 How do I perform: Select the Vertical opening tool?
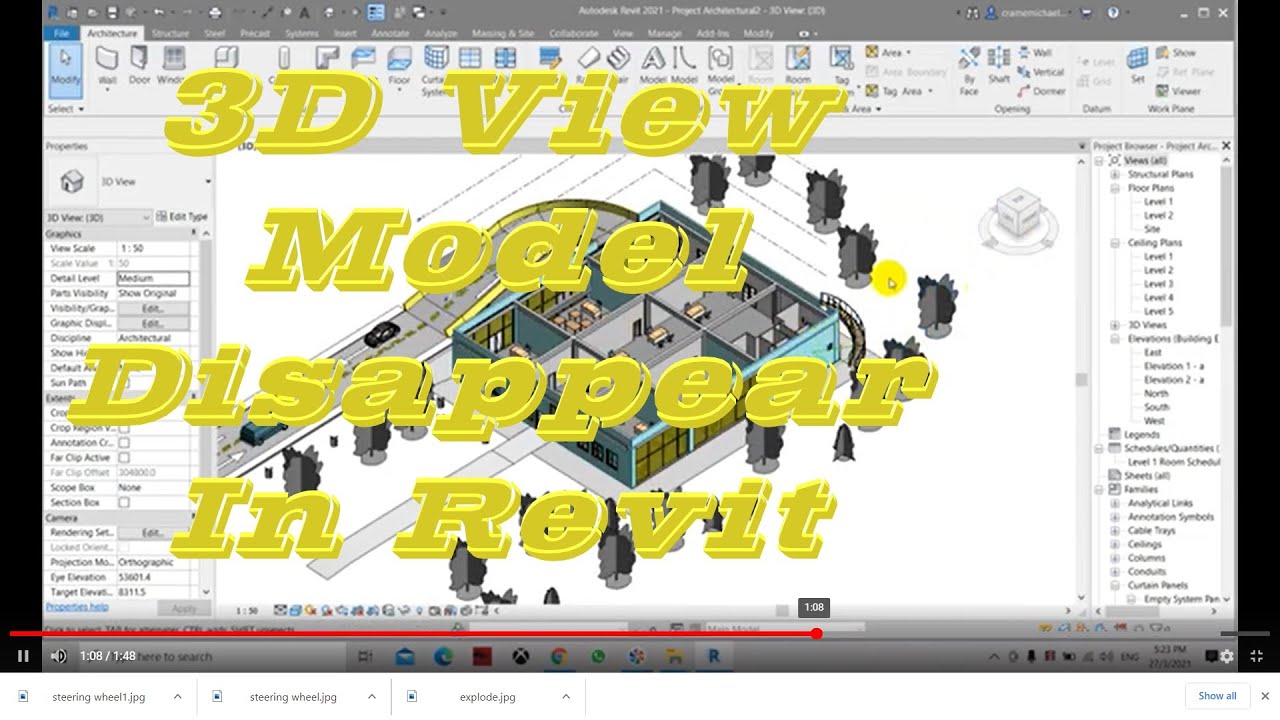point(1041,72)
